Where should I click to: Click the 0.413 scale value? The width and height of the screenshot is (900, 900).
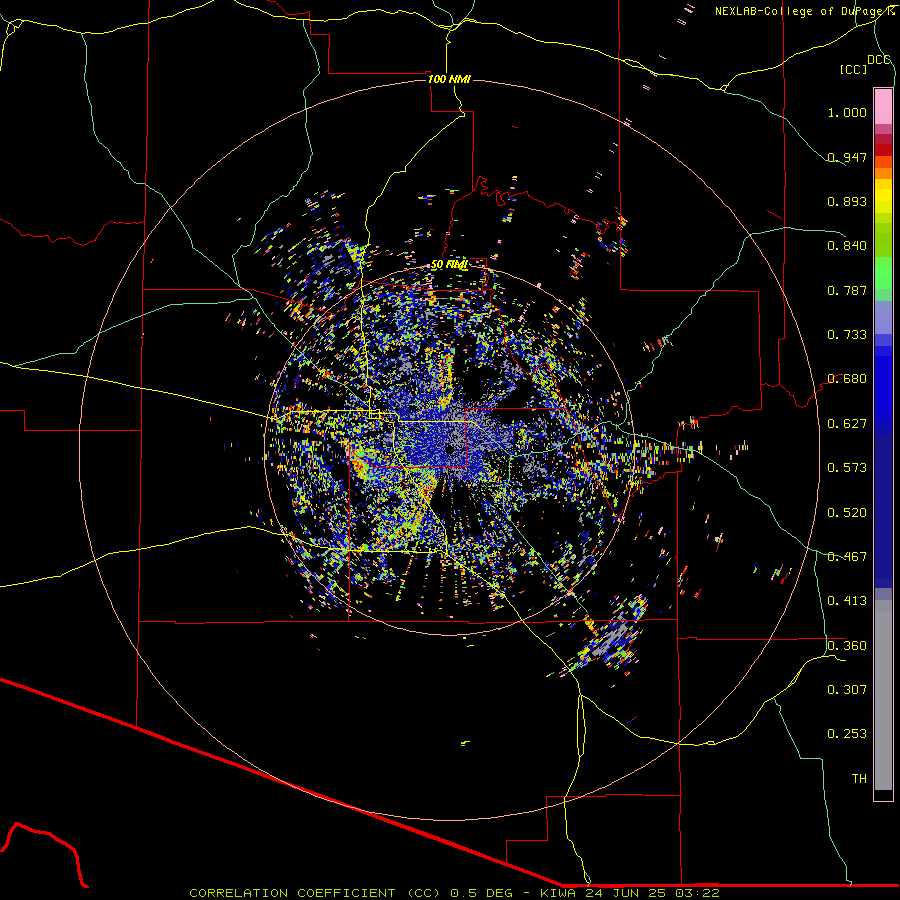(x=847, y=601)
